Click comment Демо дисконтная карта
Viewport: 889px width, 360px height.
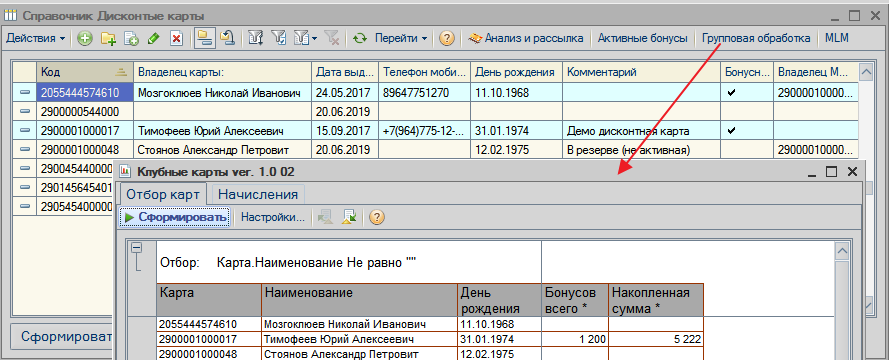pyautogui.click(x=628, y=131)
